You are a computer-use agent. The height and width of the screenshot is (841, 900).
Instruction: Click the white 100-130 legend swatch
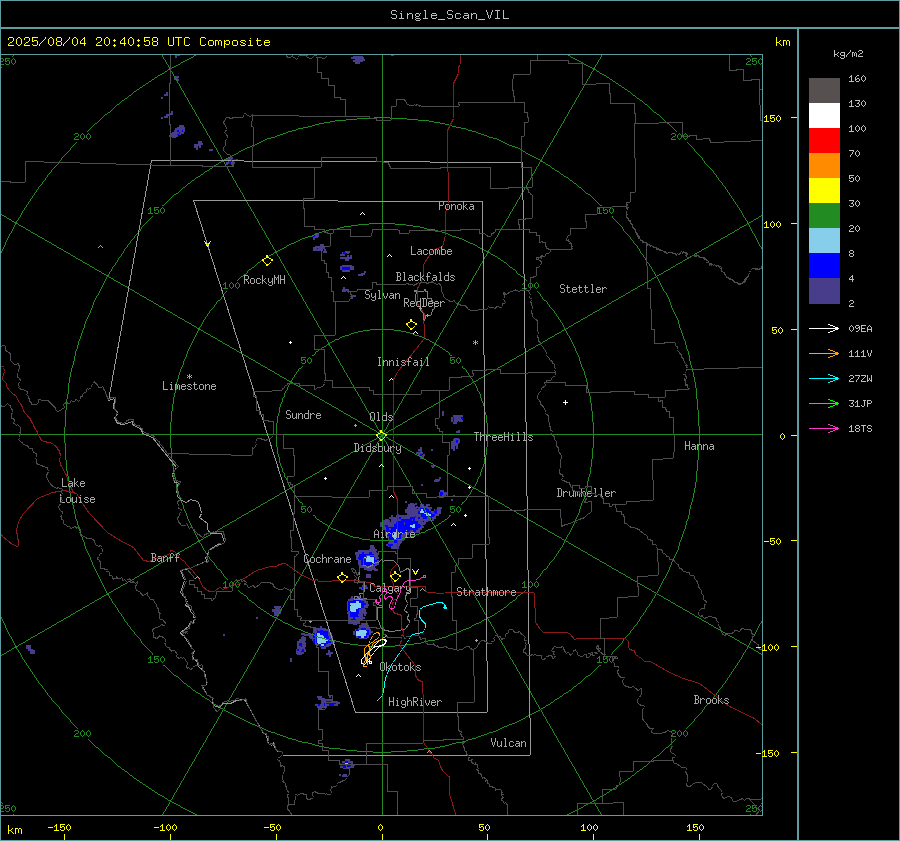pyautogui.click(x=824, y=115)
